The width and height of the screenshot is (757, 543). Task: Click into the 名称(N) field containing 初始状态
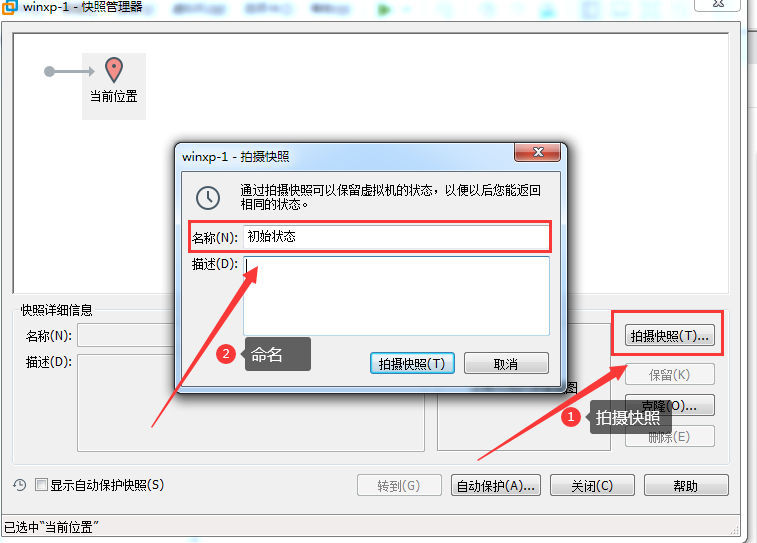396,237
